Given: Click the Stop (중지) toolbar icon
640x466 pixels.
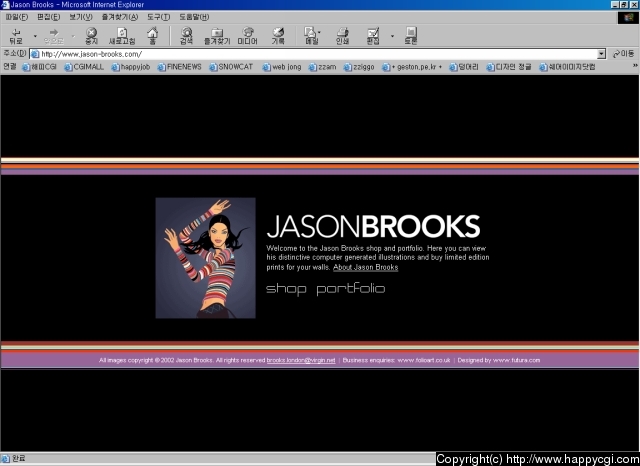Looking at the screenshot, I should [x=91, y=36].
